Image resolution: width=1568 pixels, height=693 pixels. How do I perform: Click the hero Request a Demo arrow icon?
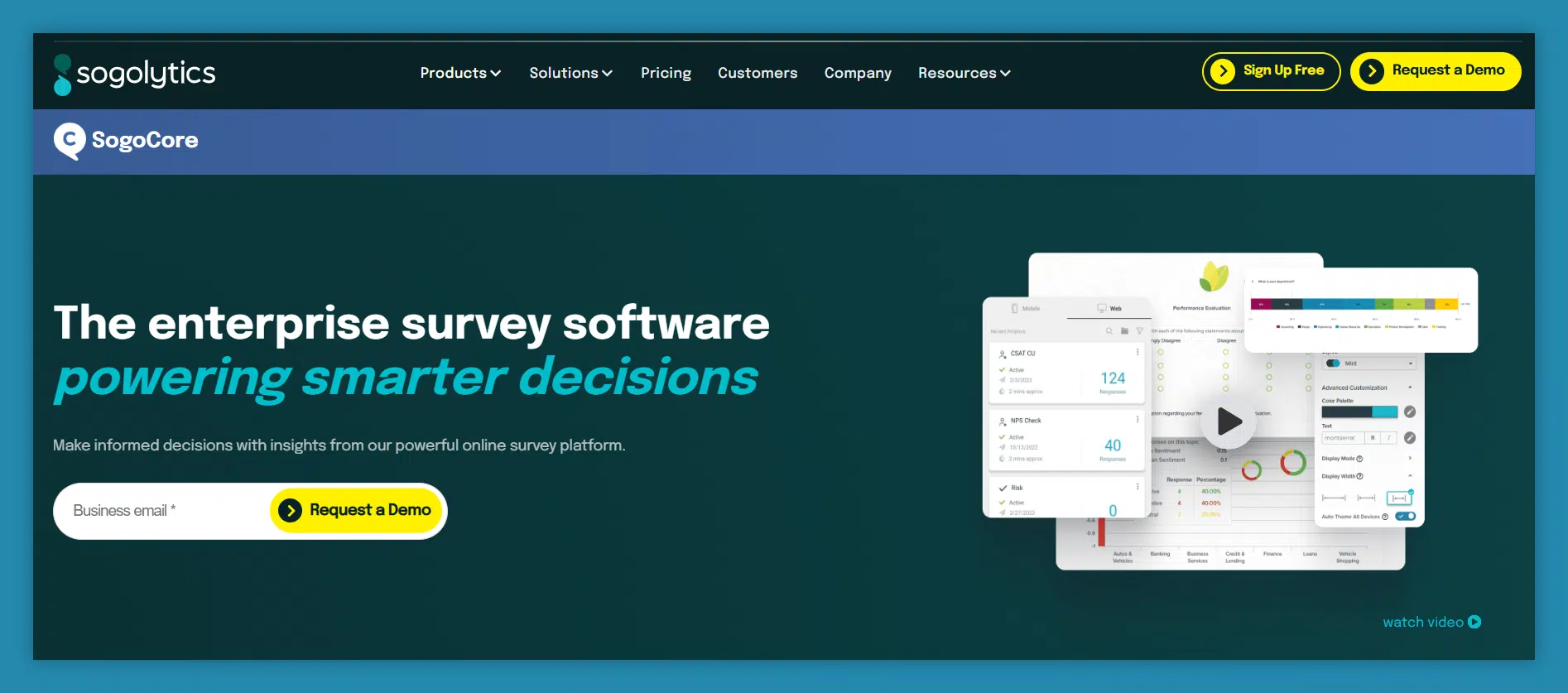click(x=290, y=510)
